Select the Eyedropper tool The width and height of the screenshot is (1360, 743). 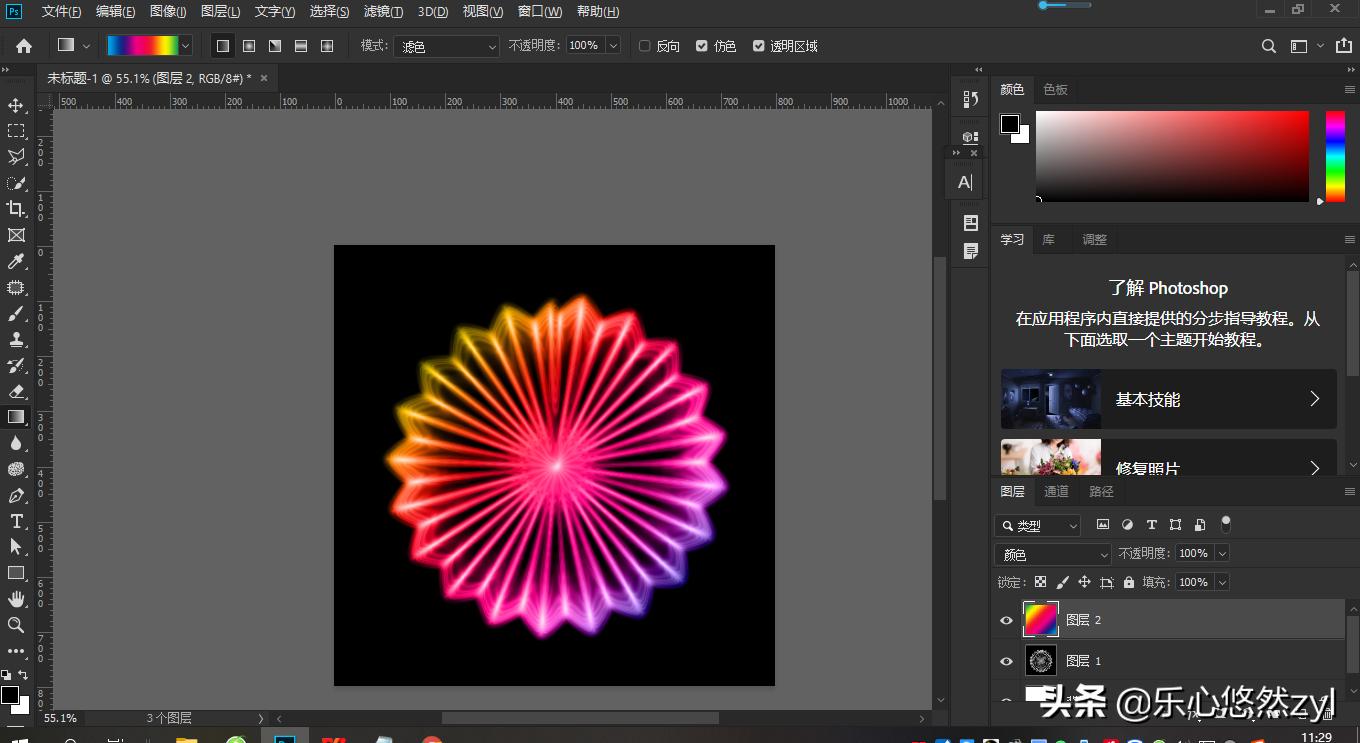click(16, 262)
